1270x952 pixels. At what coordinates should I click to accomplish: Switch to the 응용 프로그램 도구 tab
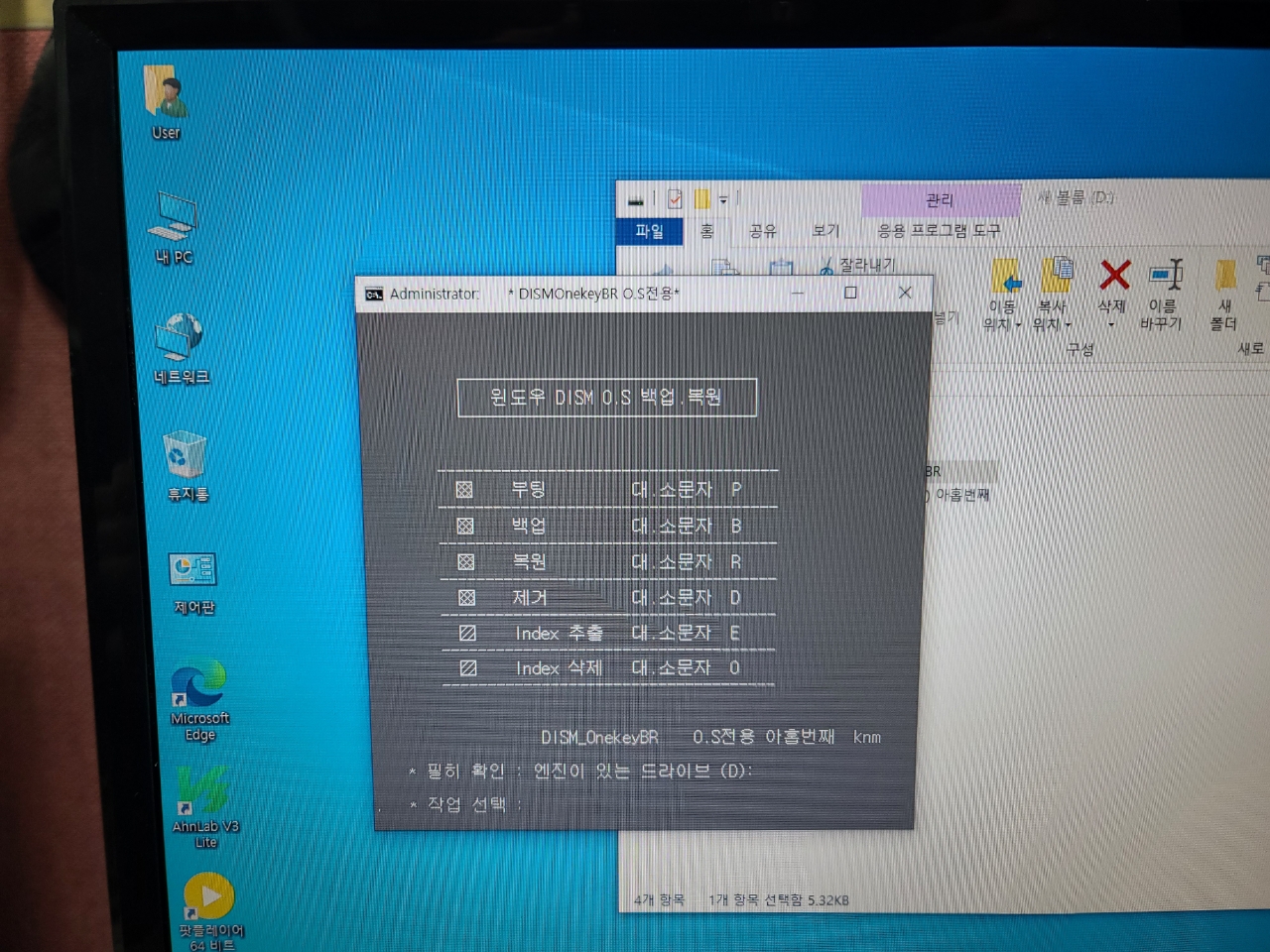point(939,230)
